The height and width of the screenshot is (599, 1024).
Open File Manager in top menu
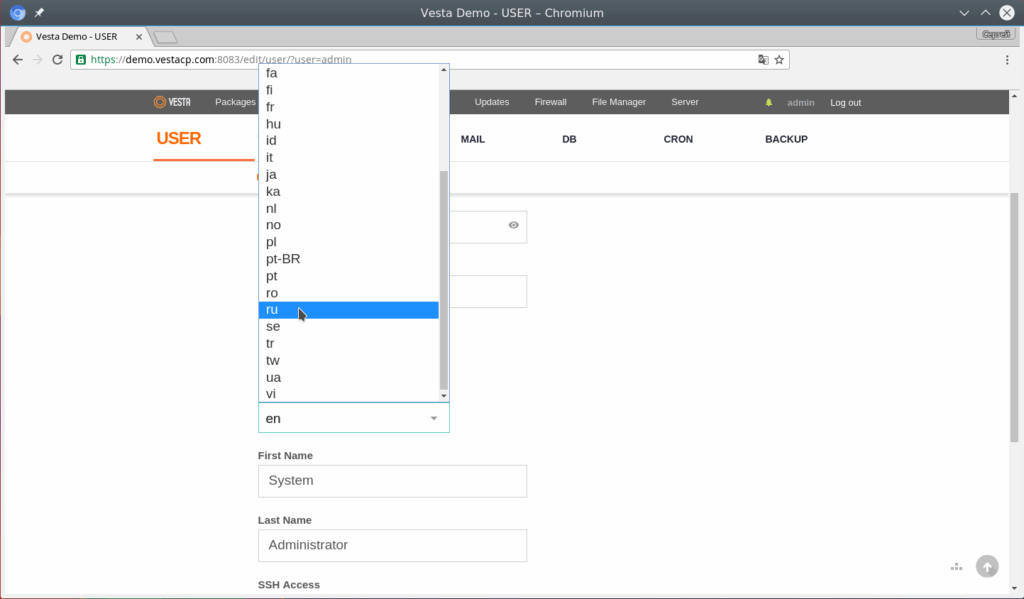pos(619,102)
